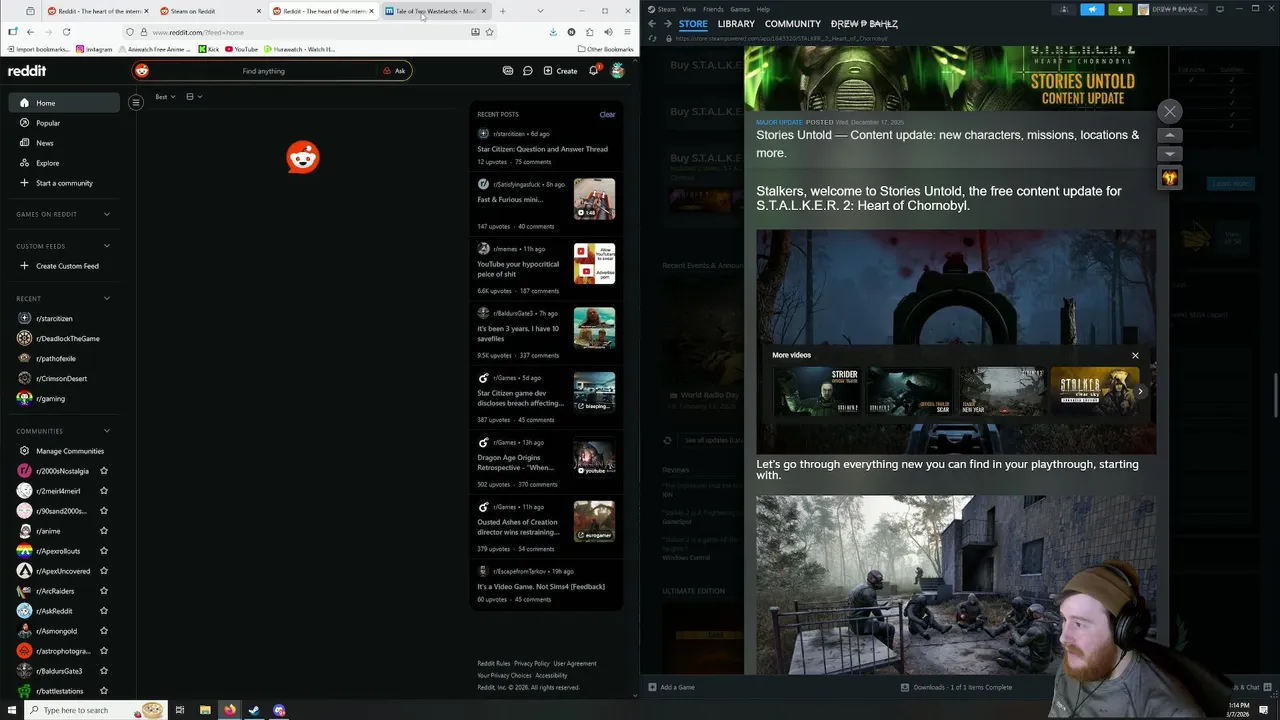The image size is (1280, 720).
Task: Click Add a Game in Steam
Action: (671, 687)
